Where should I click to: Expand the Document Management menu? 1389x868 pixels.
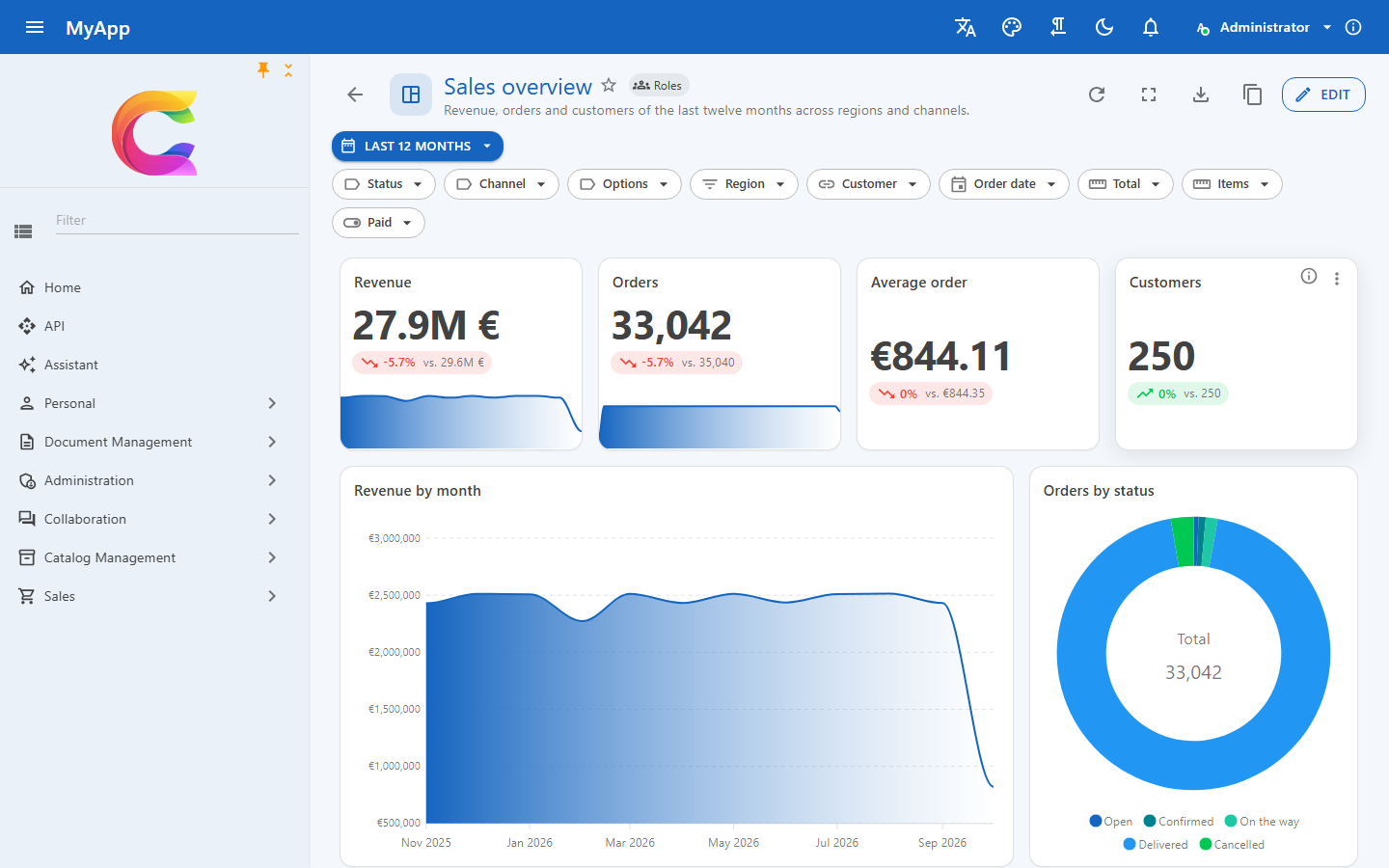pos(154,442)
